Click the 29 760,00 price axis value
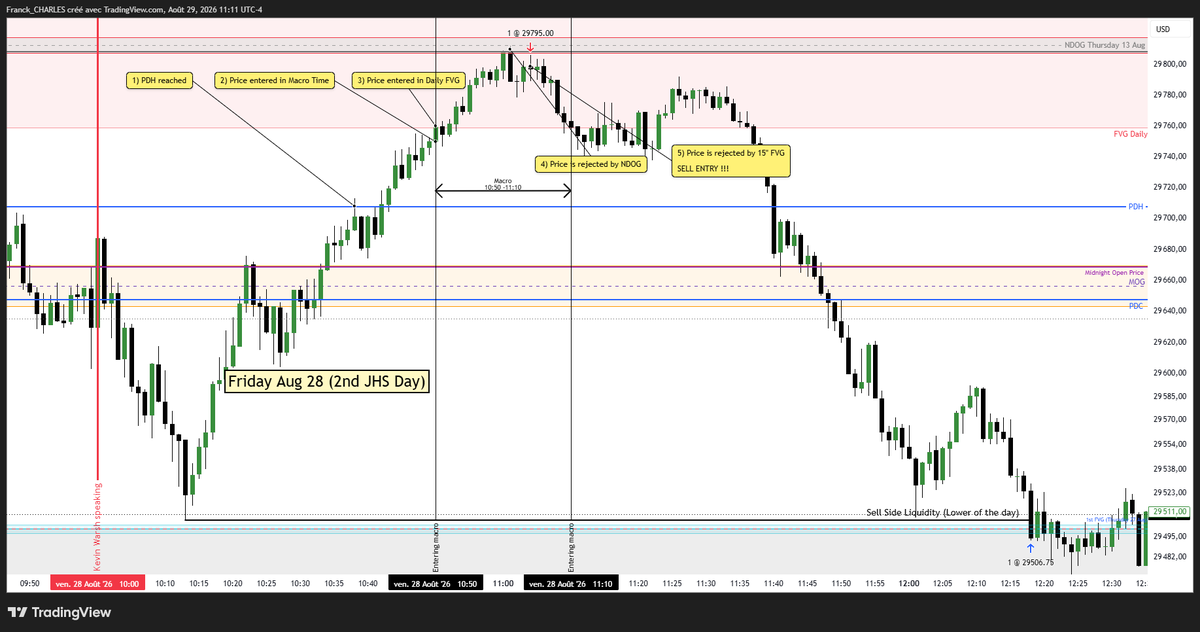The image size is (1200, 632). pos(1171,125)
